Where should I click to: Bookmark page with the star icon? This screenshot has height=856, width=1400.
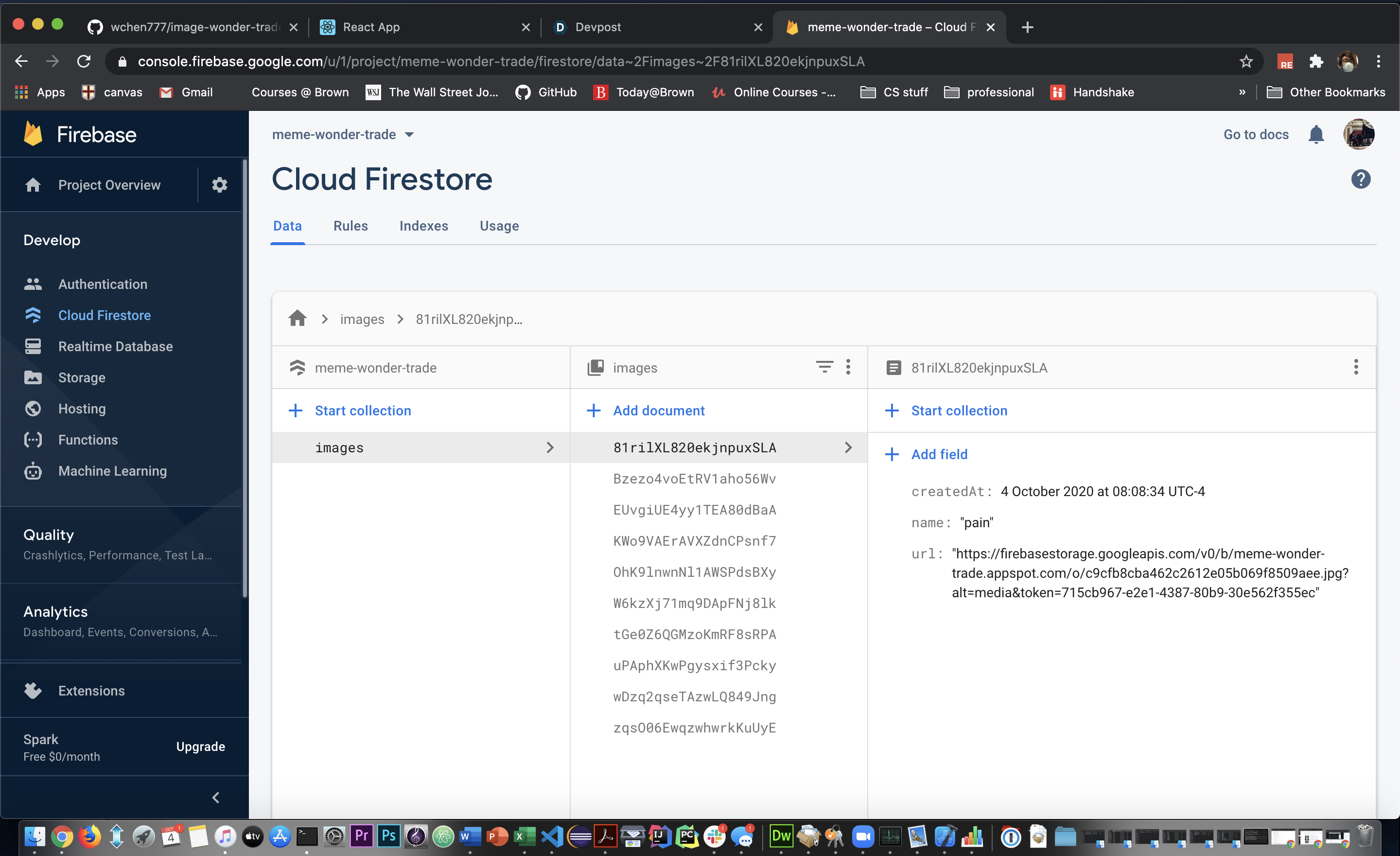[1245, 61]
